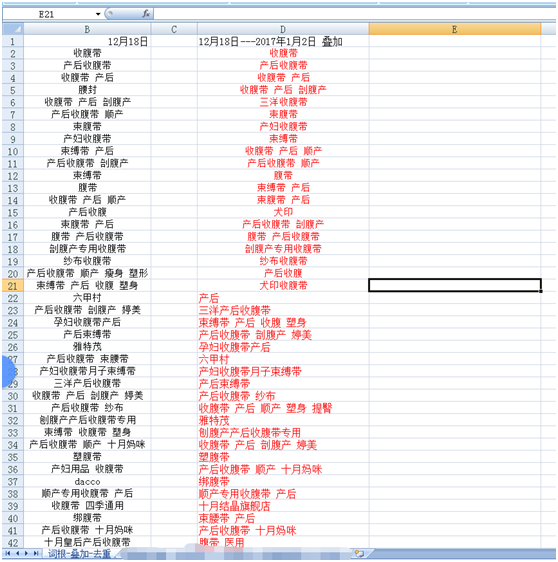Select row 21 header
This screenshot has height=562, width=558.
click(13, 286)
